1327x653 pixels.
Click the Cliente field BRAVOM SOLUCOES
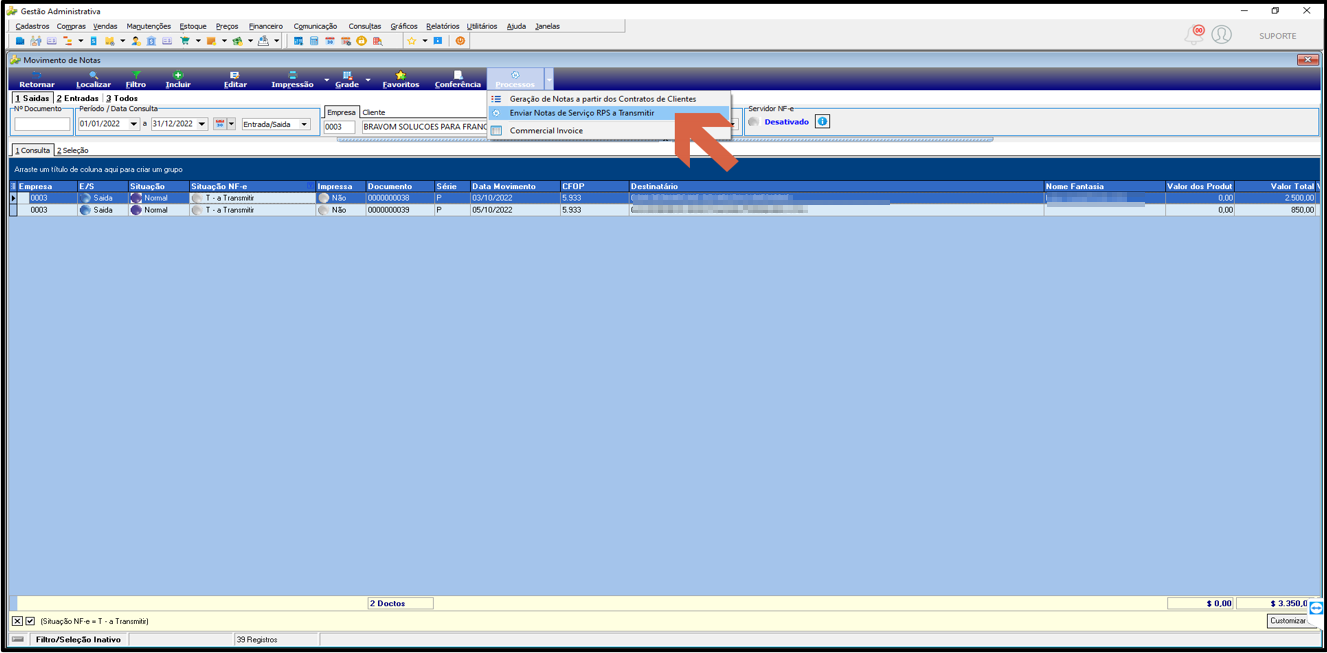pyautogui.click(x=424, y=127)
